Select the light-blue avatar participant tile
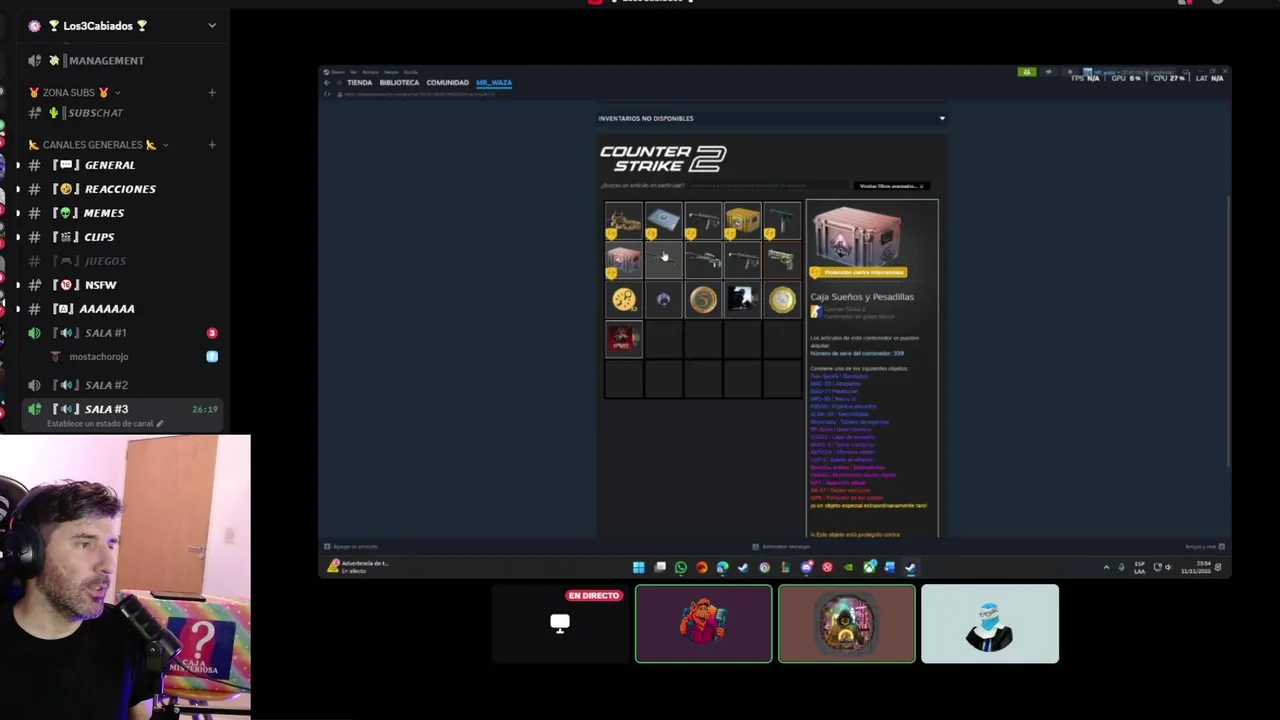Screen dimensions: 1280x720 [x=990, y=624]
